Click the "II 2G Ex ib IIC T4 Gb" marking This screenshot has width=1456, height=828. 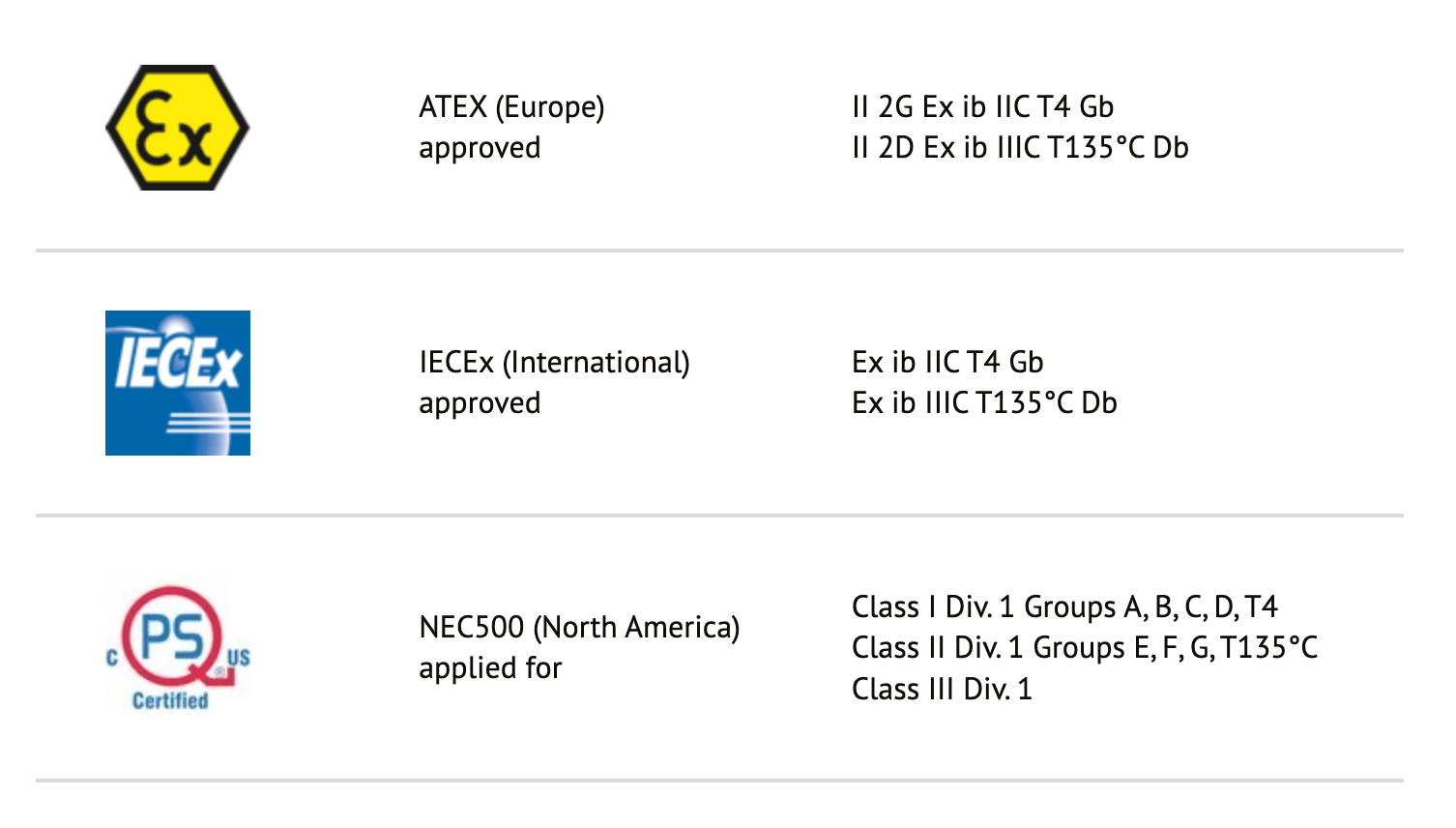[982, 106]
